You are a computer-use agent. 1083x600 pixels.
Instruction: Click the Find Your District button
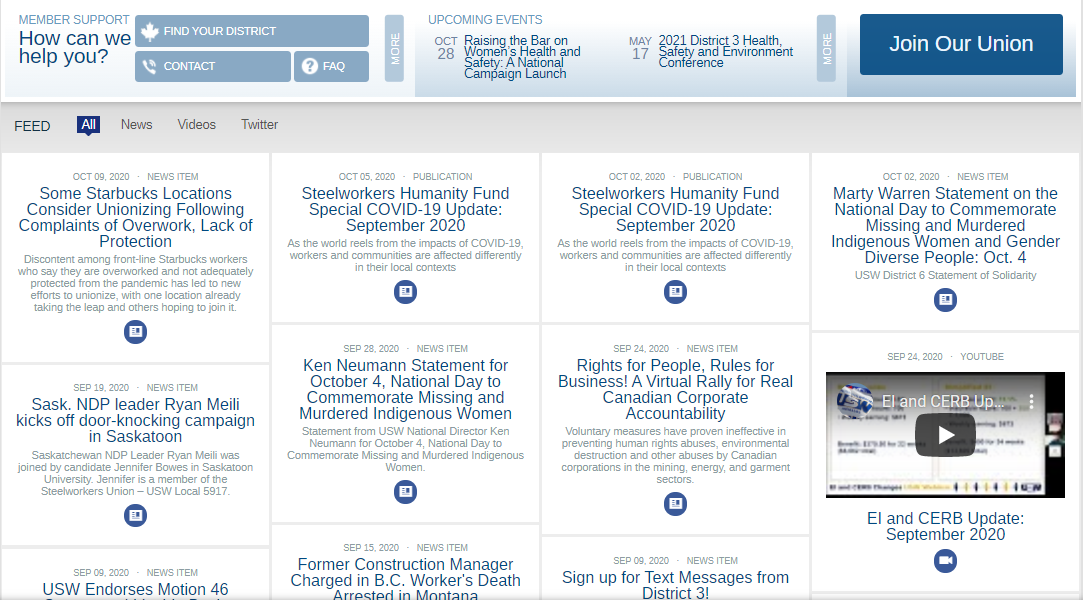click(251, 31)
